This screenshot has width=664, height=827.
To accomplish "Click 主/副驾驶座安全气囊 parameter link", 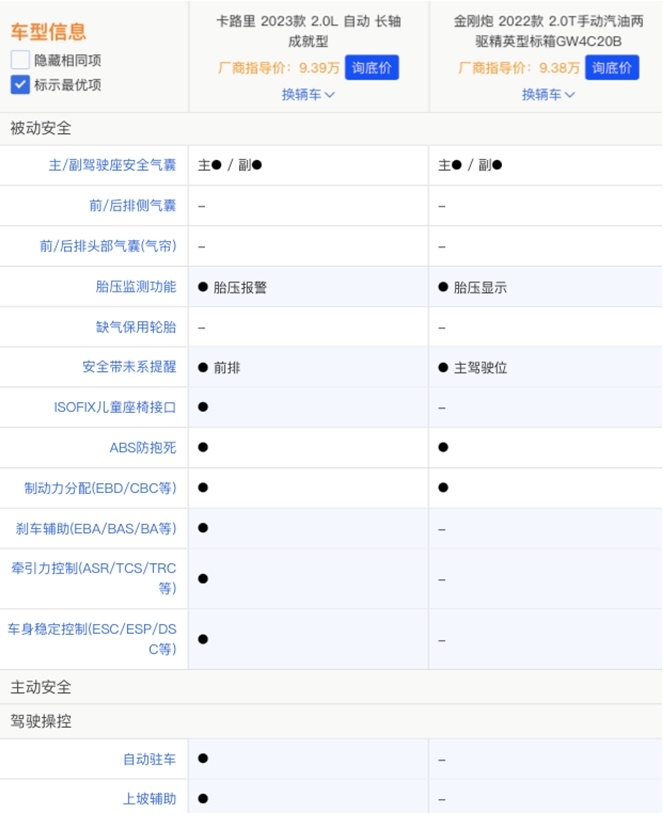I will pos(112,166).
